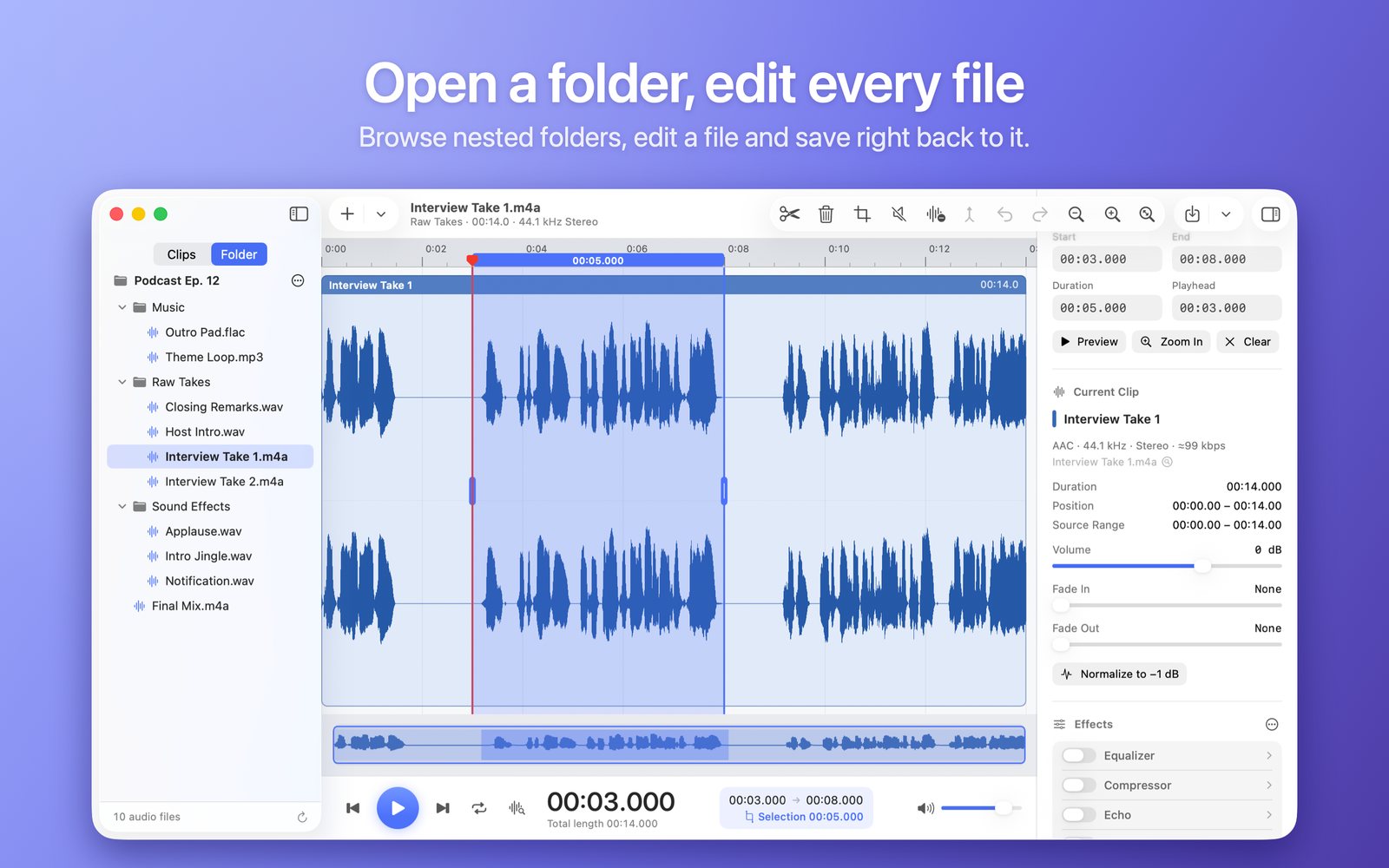Clear the current selection
The width and height of the screenshot is (1389, 868).
(1247, 342)
